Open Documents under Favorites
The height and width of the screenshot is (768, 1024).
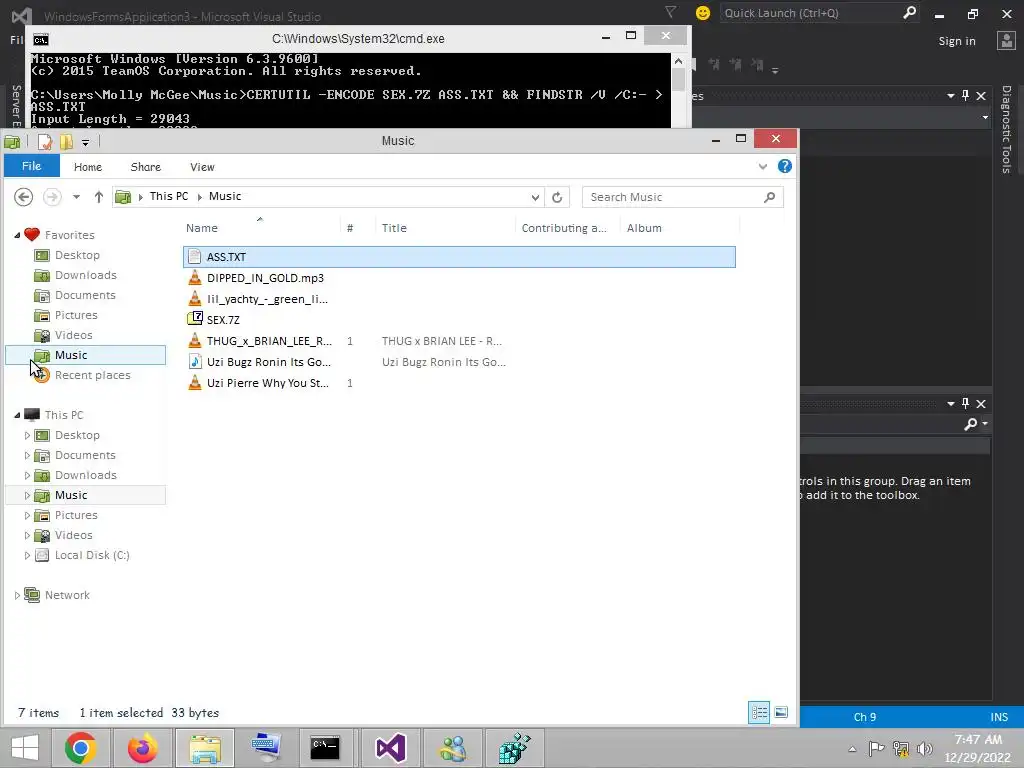click(x=85, y=295)
